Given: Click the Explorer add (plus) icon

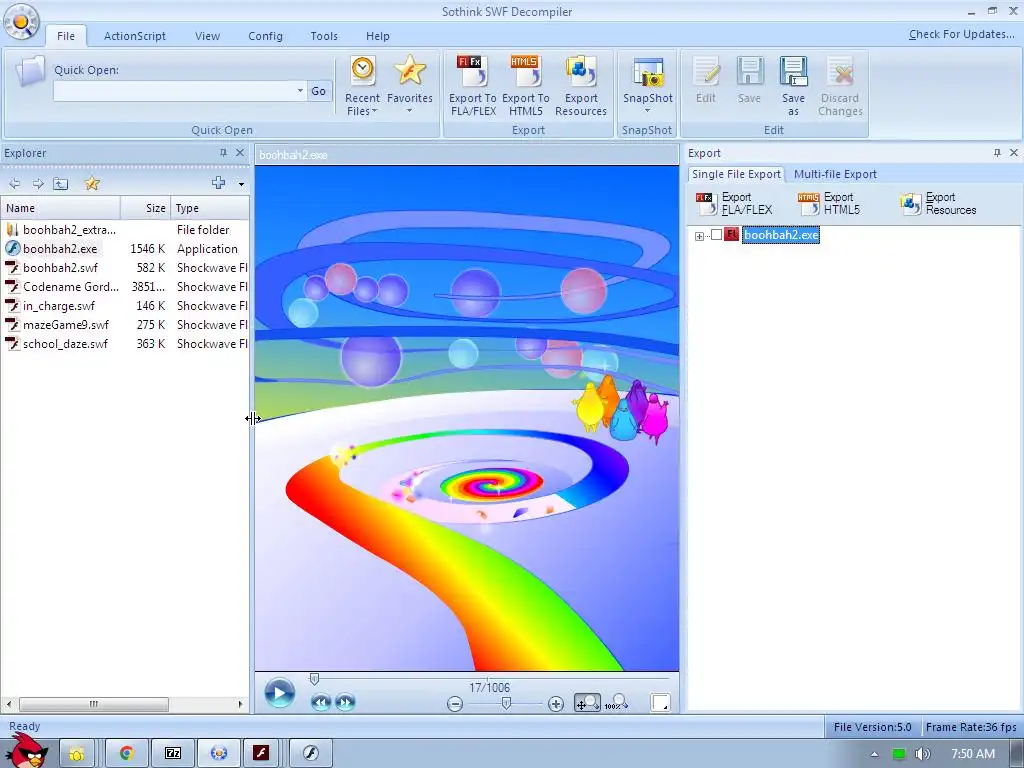Looking at the screenshot, I should pos(218,184).
